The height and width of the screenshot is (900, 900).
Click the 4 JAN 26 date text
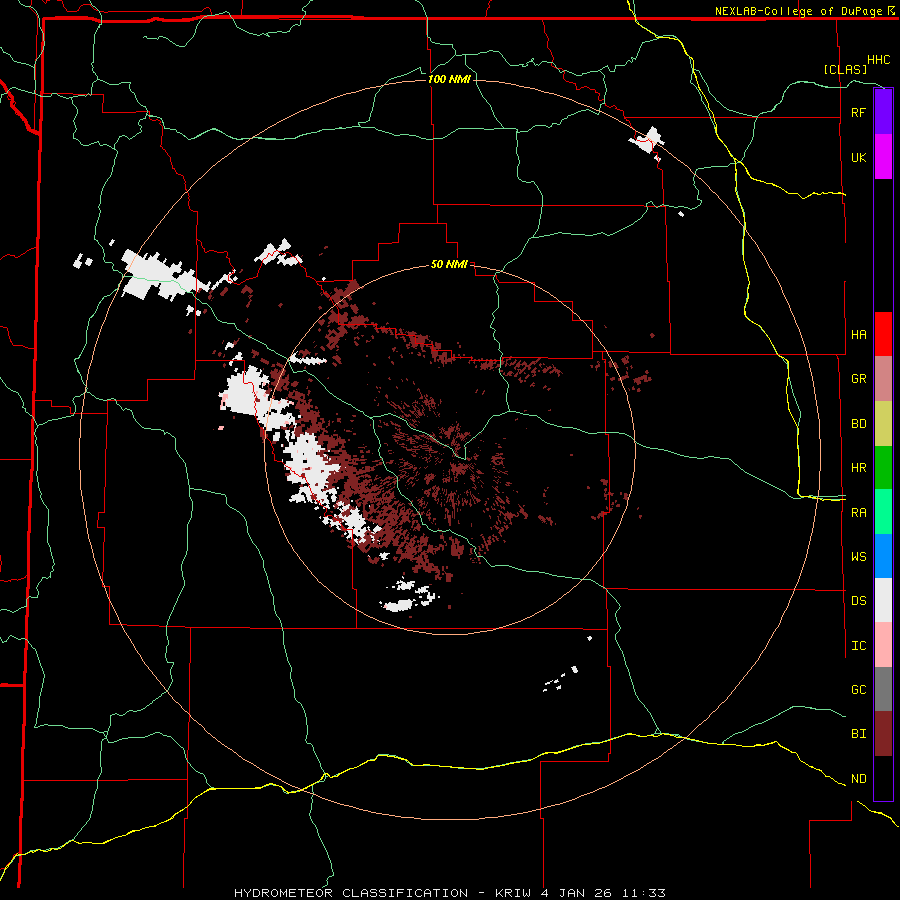(x=576, y=893)
